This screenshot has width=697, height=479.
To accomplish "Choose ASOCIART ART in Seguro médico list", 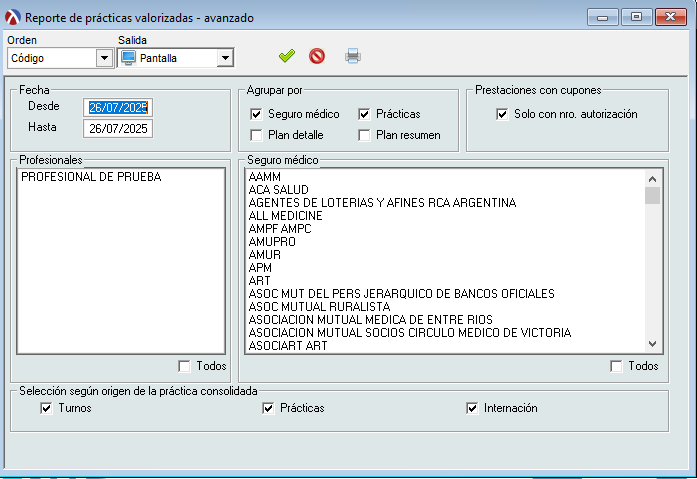I will [288, 346].
